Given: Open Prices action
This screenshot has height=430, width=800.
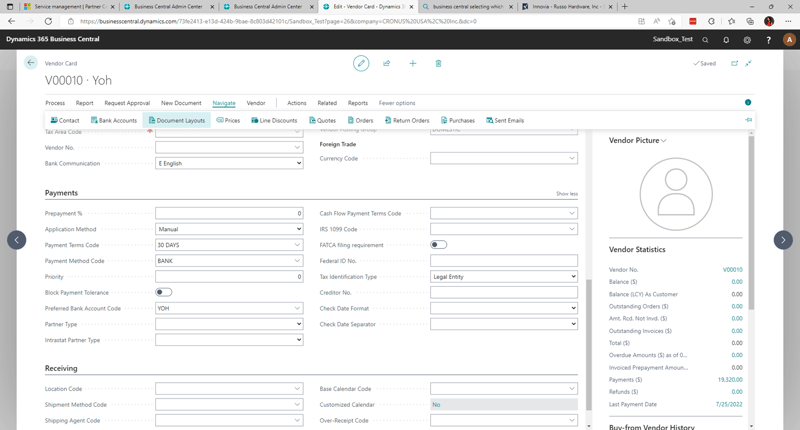Looking at the screenshot, I should pos(228,120).
